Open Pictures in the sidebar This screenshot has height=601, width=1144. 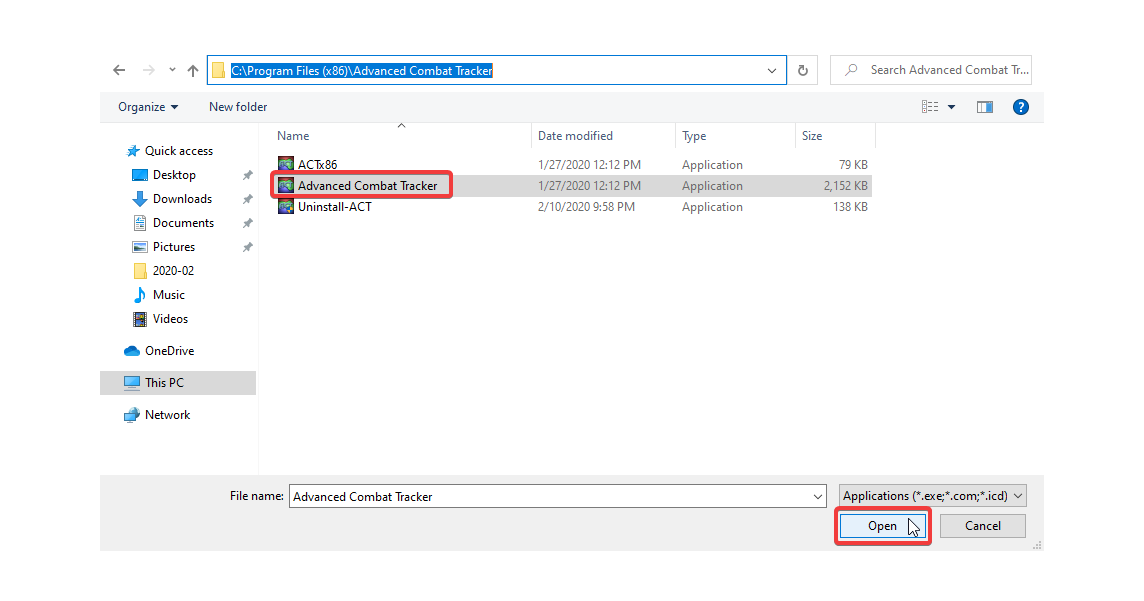[174, 247]
